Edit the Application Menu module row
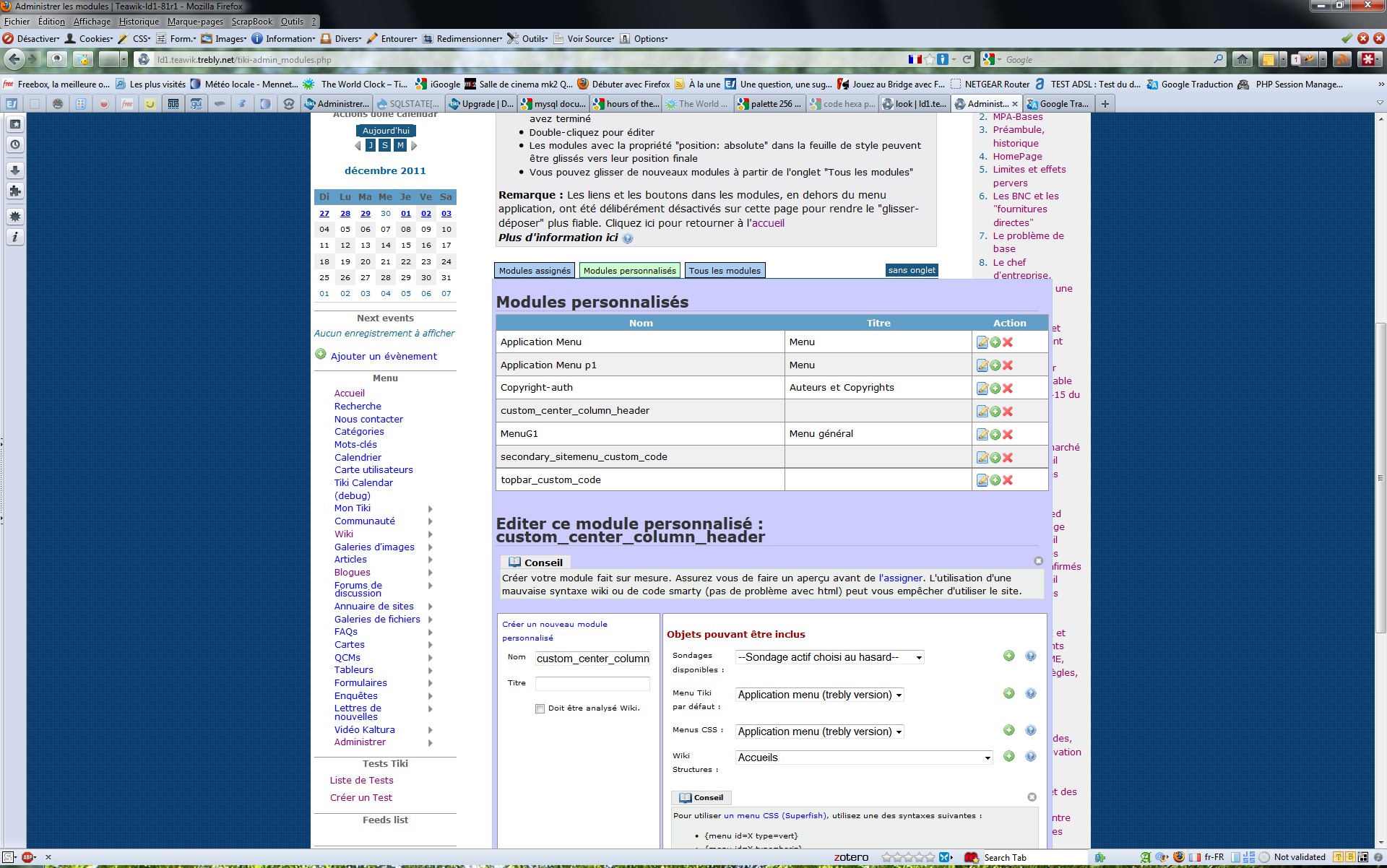The image size is (1387, 868). (982, 342)
